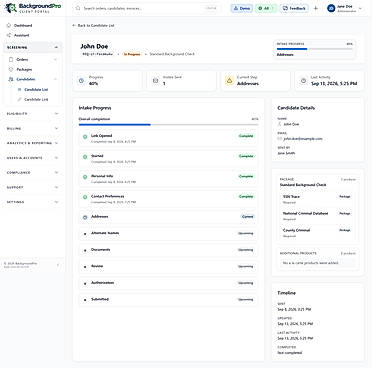This screenshot has width=372, height=368.
Task: Click the Review step row
Action: 168,266
